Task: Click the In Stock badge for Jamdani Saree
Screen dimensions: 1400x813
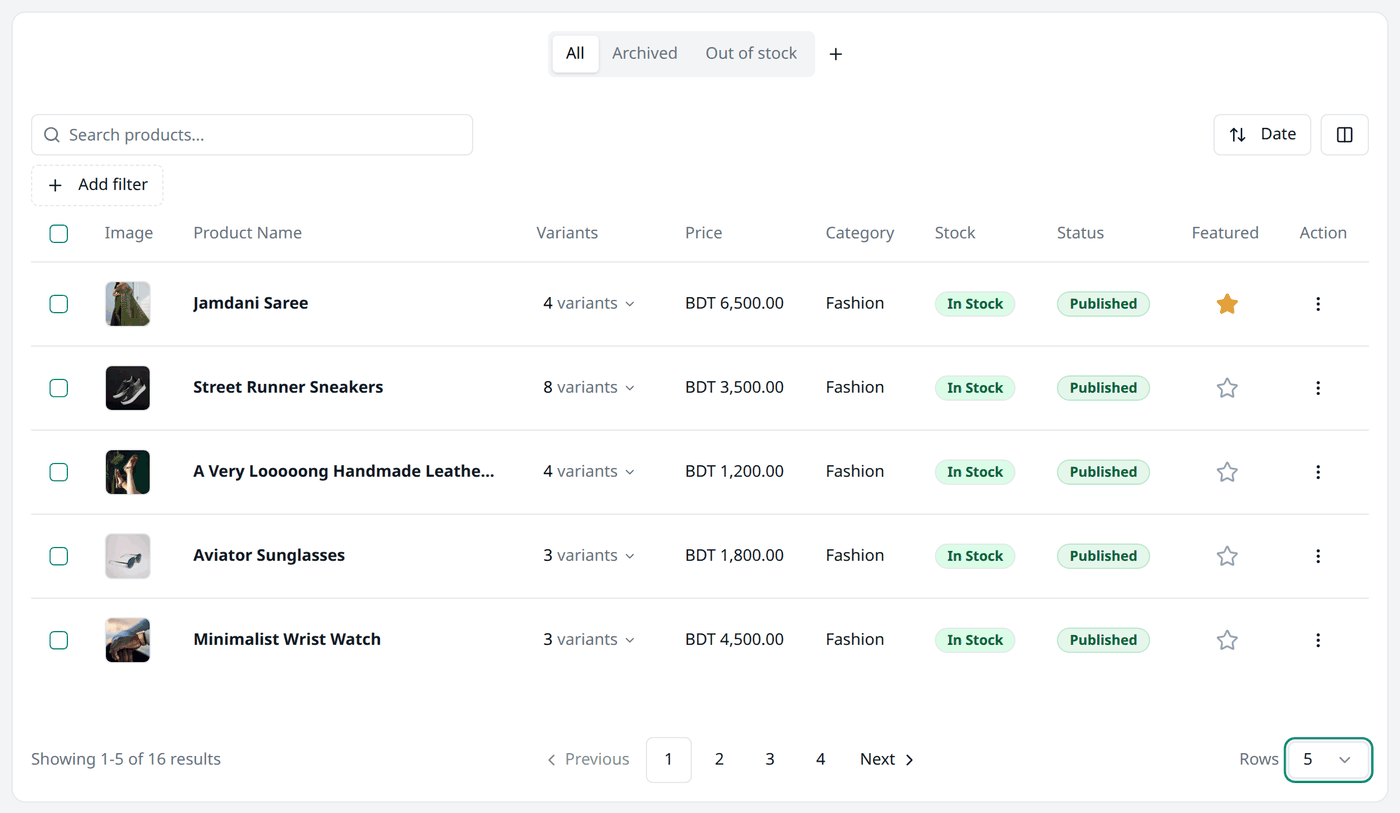Action: pyautogui.click(x=975, y=304)
